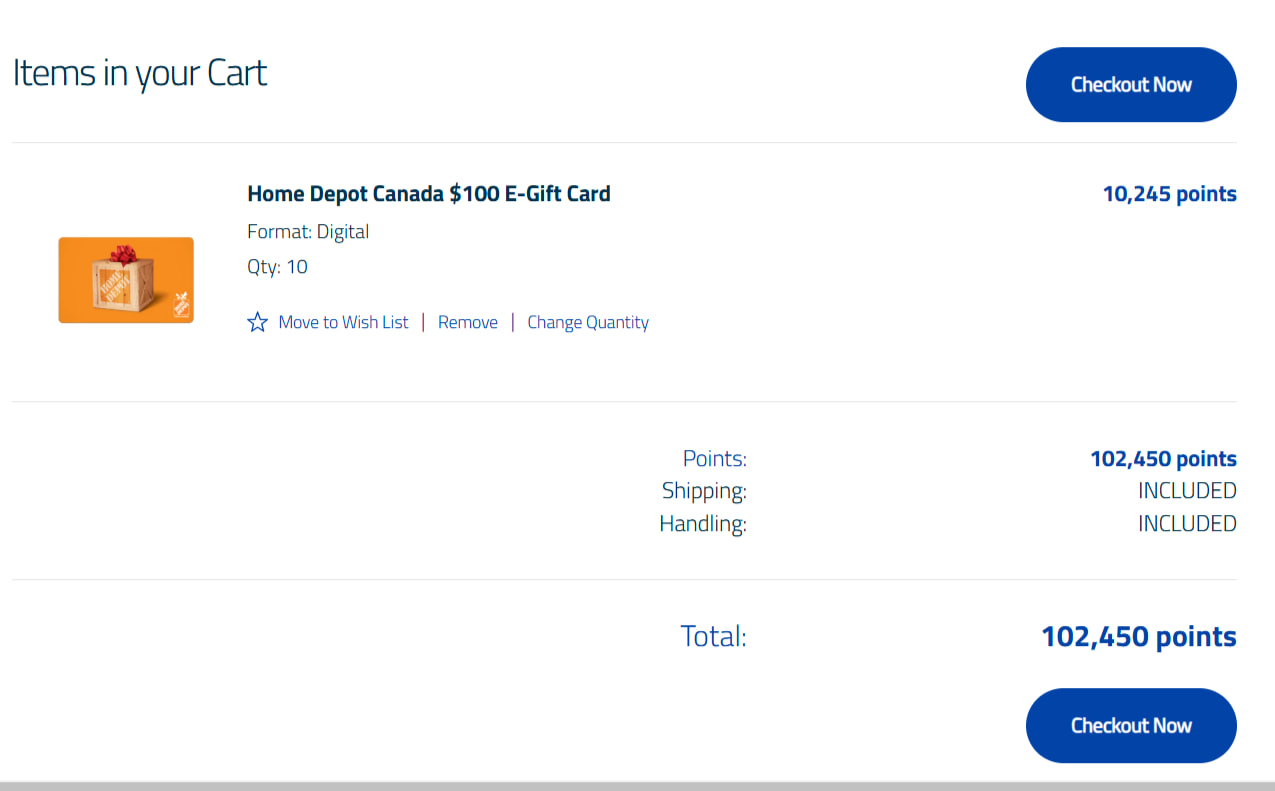The width and height of the screenshot is (1275, 791).
Task: Click the Format: Digital text
Action: [x=308, y=232]
